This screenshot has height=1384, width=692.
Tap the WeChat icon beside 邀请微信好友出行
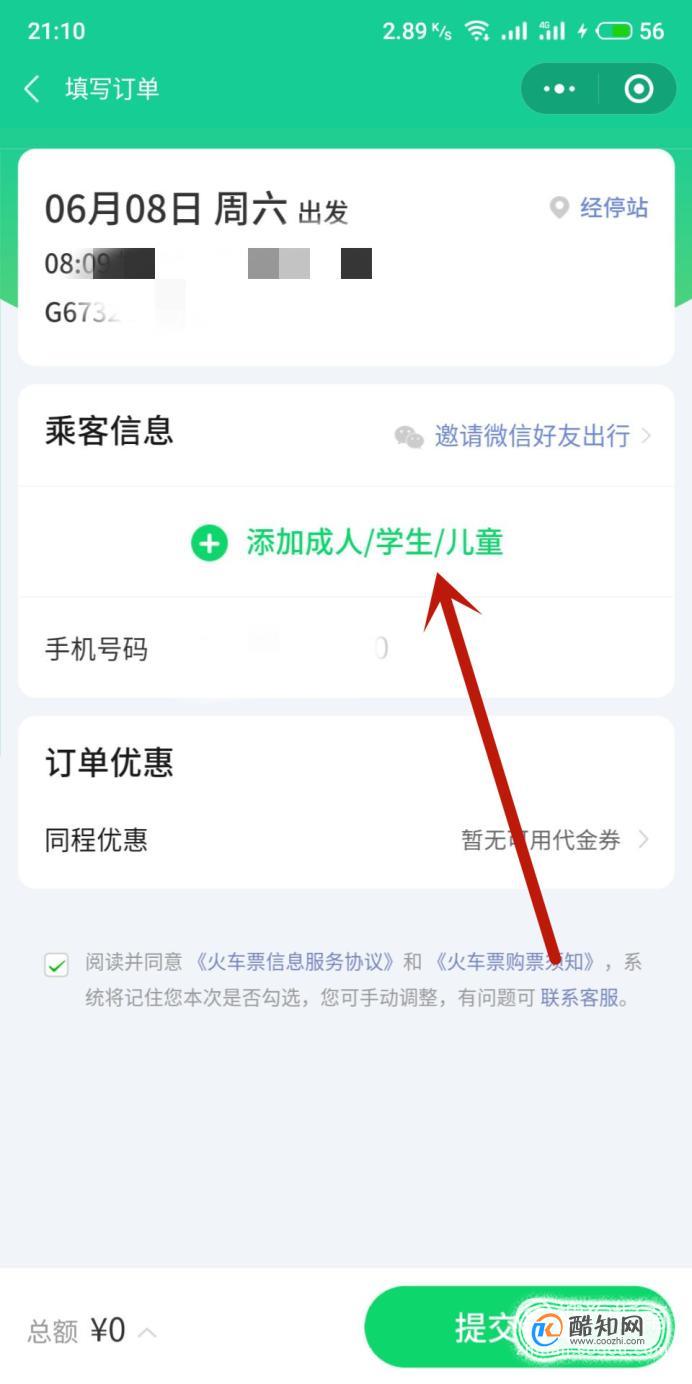[409, 437]
